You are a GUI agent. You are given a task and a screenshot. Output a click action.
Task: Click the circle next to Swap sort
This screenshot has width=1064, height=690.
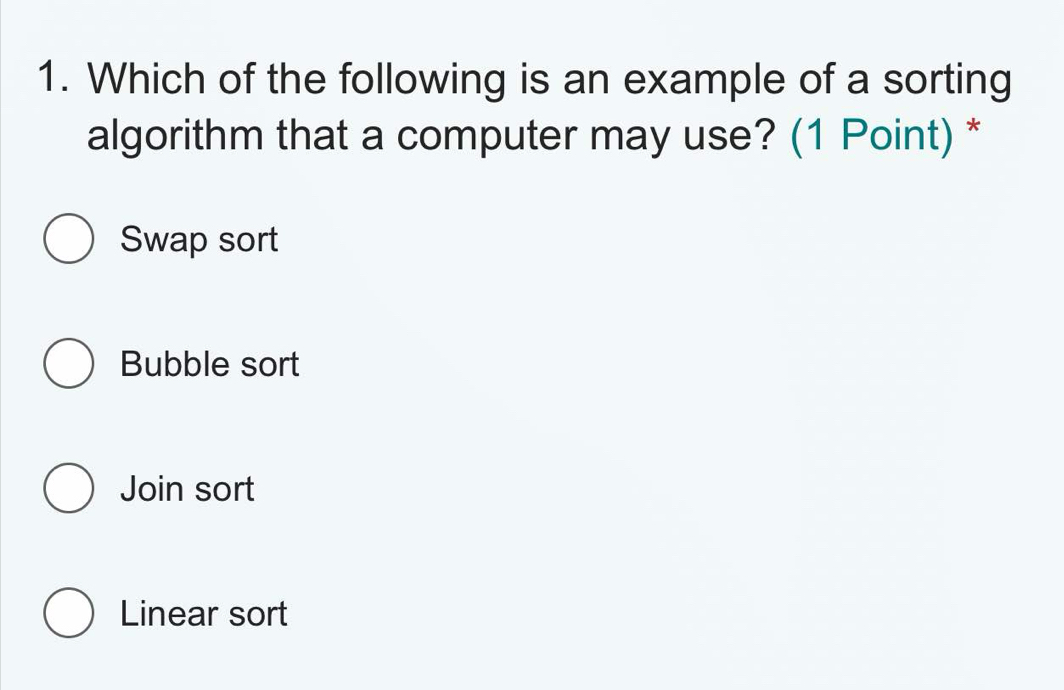tap(69, 238)
